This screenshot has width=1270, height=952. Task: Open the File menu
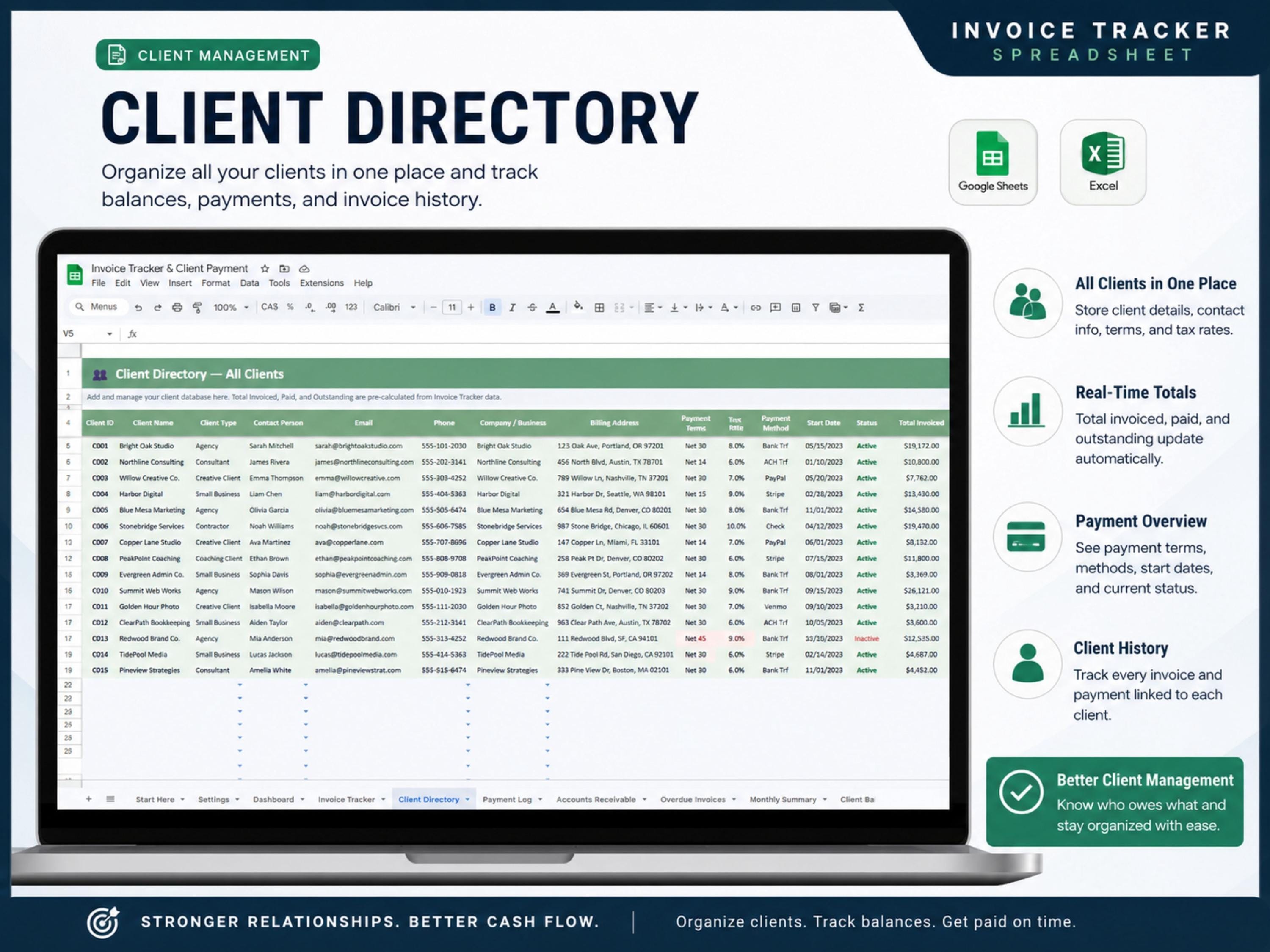point(99,283)
